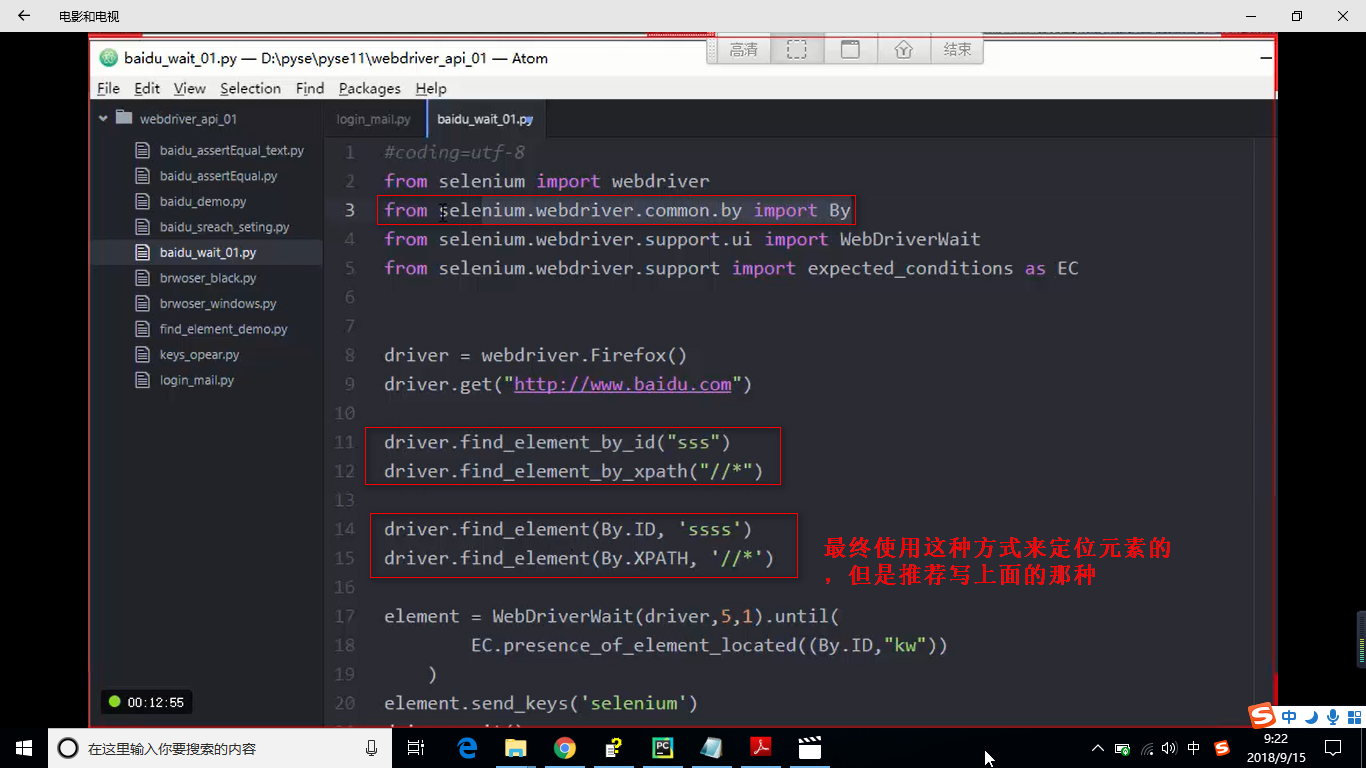1366x768 pixels.
Task: Open the Sogou toolbox grid icon
Action: 1356,716
